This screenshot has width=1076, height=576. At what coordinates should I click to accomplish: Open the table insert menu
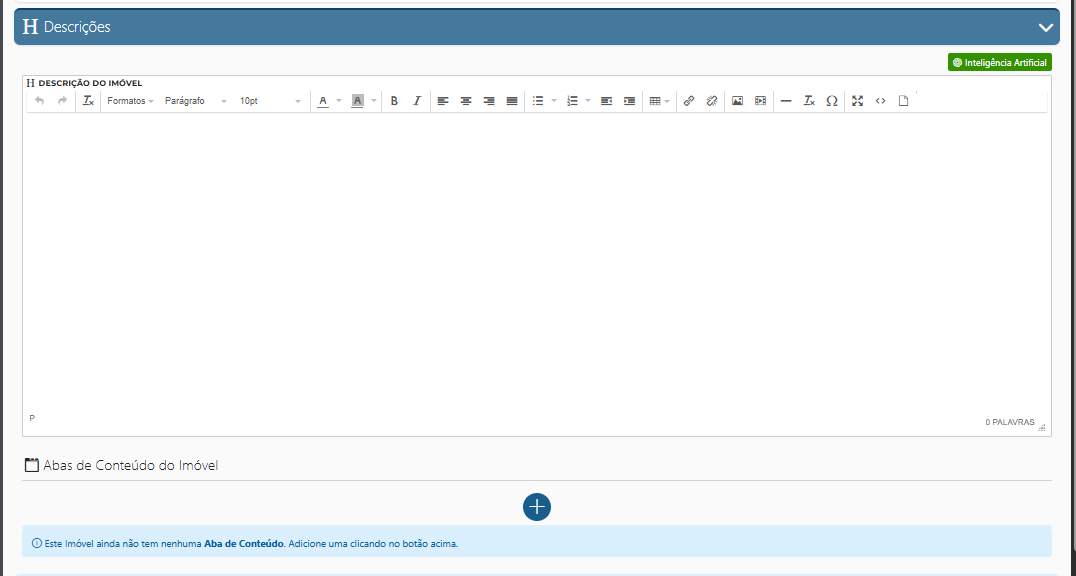tap(659, 101)
